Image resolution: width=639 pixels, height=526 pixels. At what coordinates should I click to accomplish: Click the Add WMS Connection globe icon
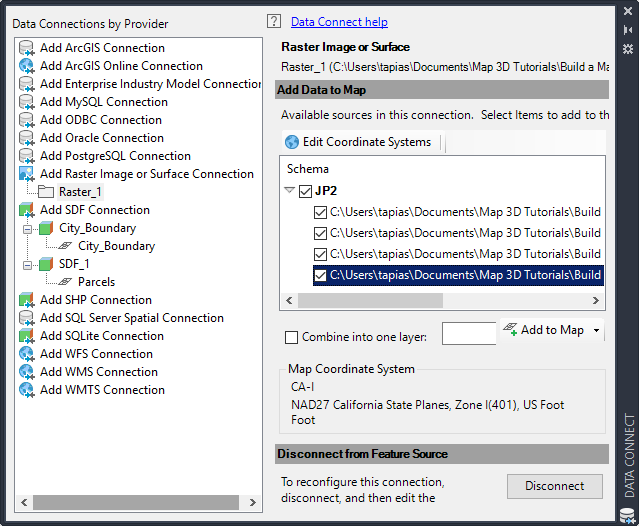27,372
